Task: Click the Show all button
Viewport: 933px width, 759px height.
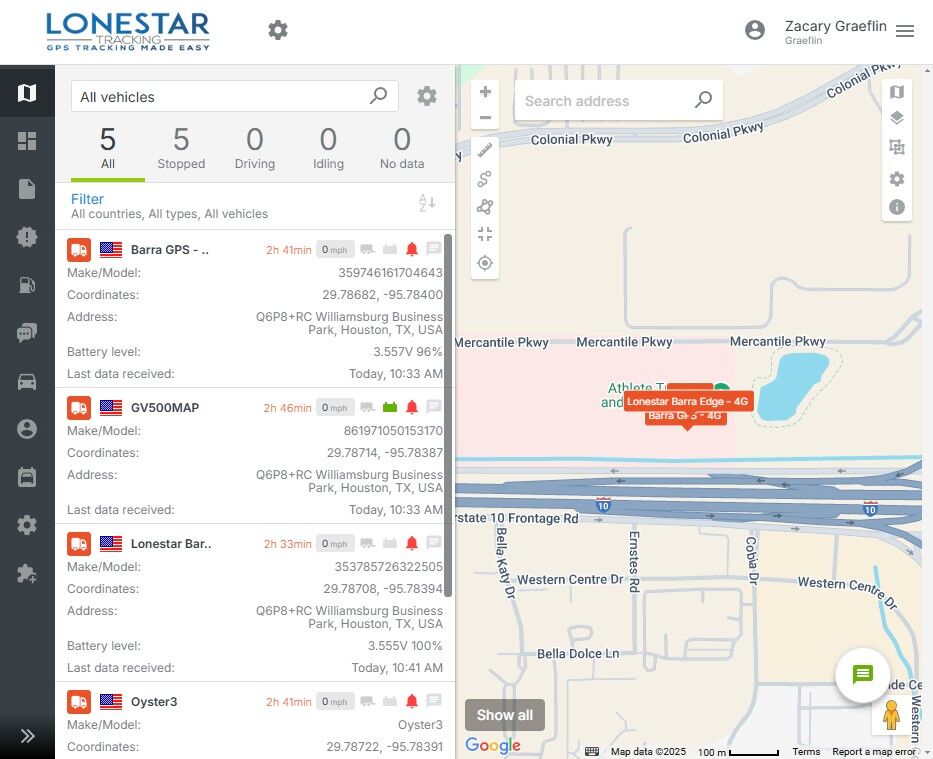Action: point(505,714)
